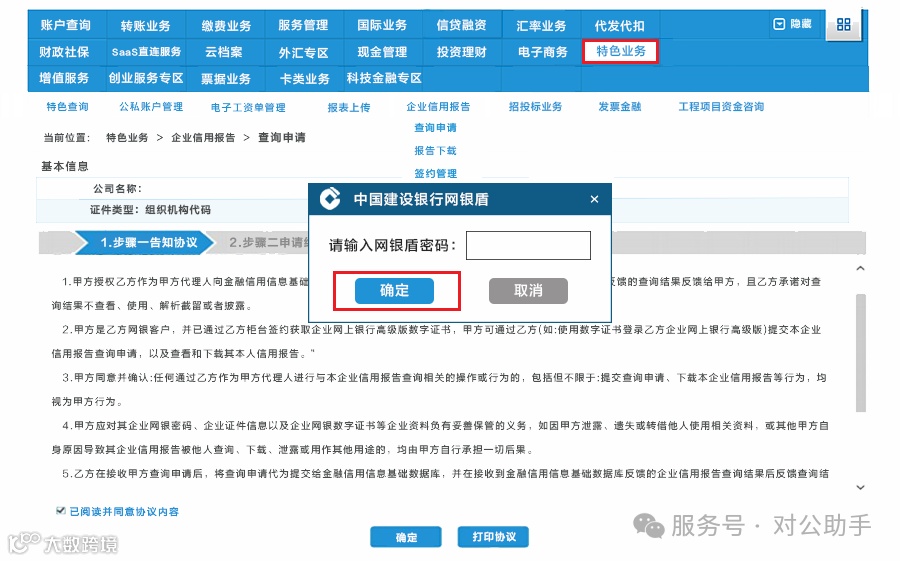900x561 pixels.
Task: Click the agreement vertical scrollbar thumb
Action: pyautogui.click(x=860, y=353)
